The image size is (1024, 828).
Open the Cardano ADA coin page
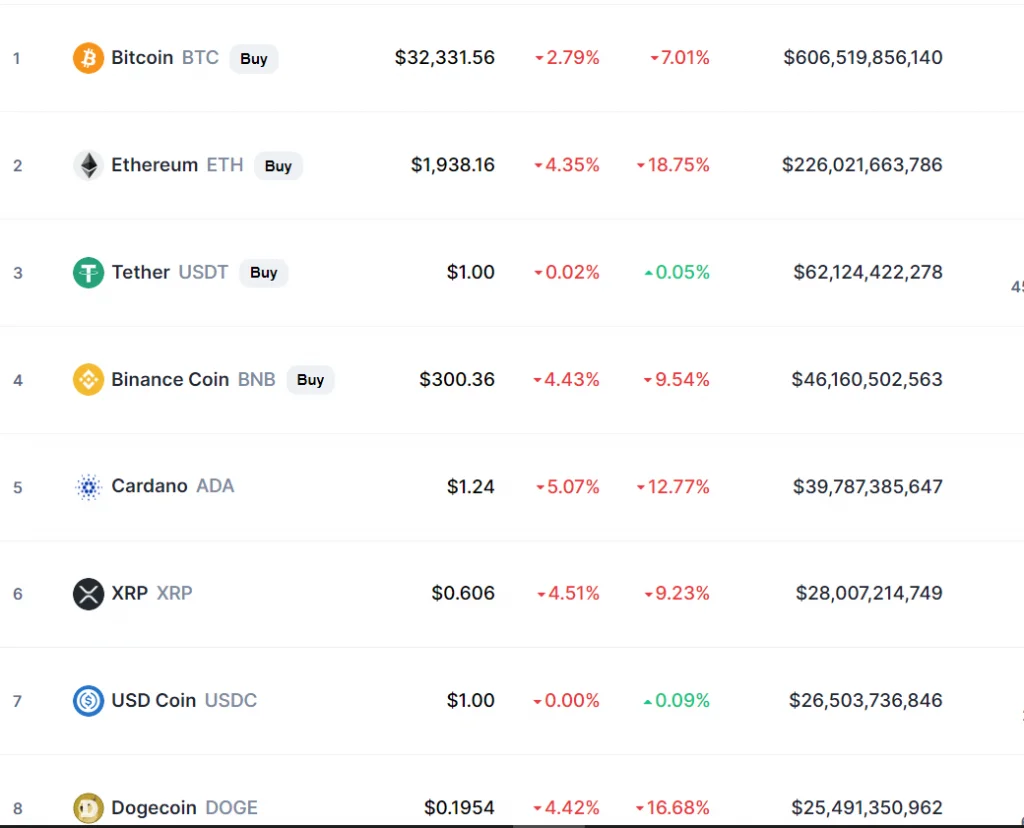172,486
